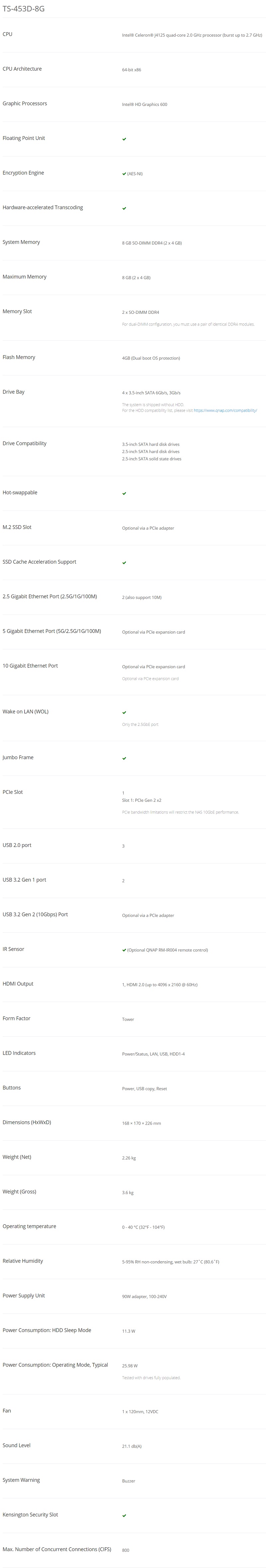Click the Intel Celeron J4125 processor text
266x1568 pixels.
(x=192, y=35)
